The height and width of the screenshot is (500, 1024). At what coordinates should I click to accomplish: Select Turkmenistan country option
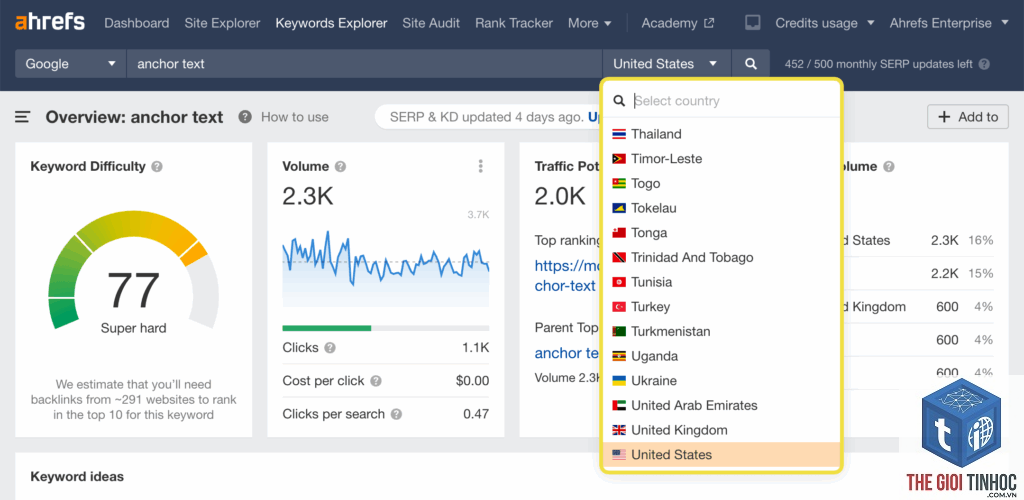pyautogui.click(x=722, y=332)
